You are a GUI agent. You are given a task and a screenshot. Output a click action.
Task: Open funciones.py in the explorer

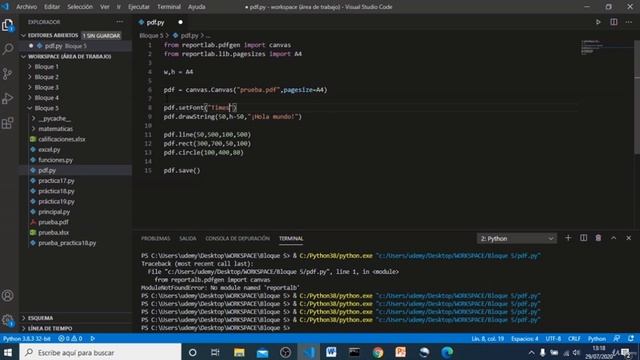[56, 160]
